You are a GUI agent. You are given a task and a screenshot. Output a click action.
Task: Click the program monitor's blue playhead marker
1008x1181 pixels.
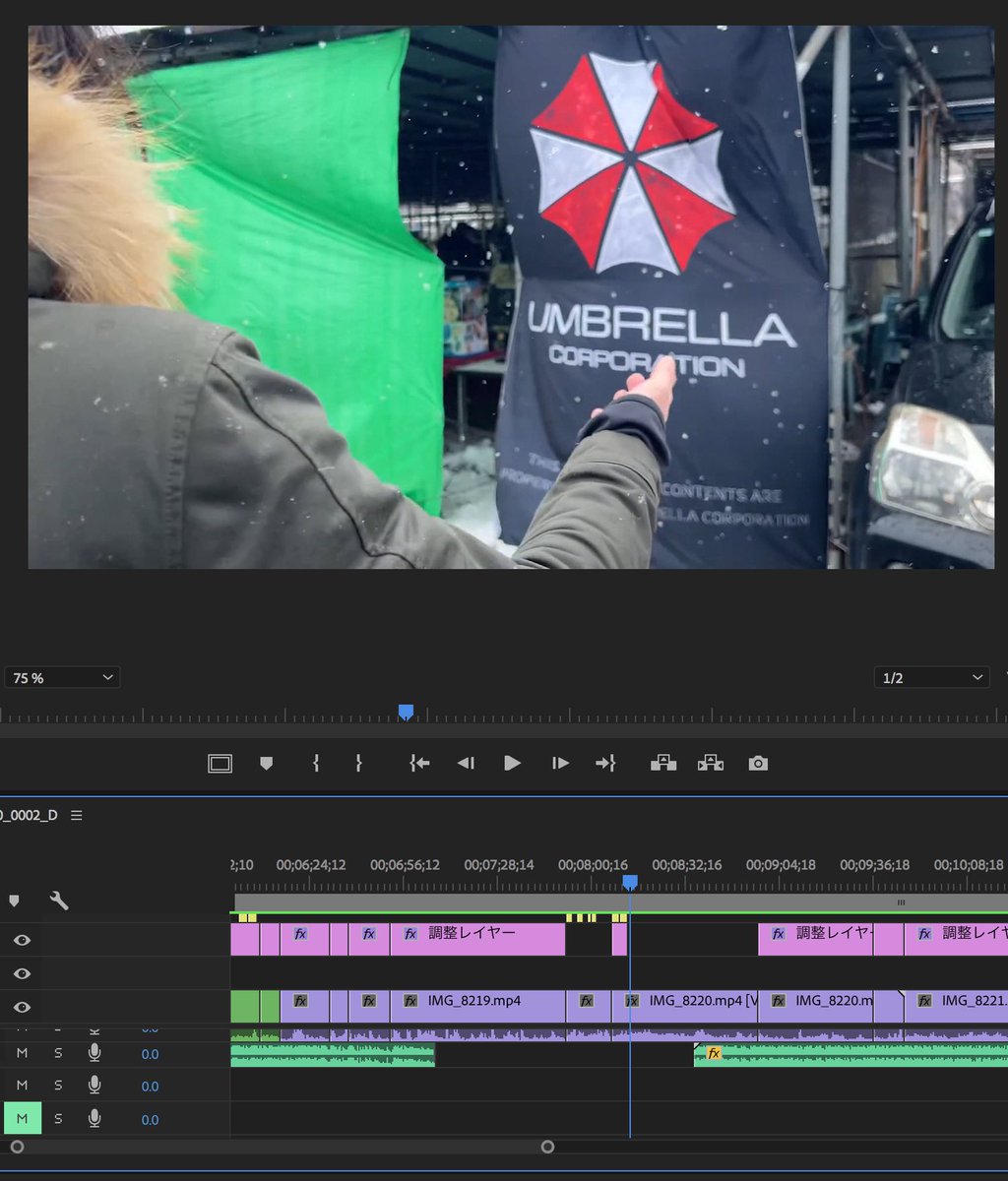click(x=405, y=712)
